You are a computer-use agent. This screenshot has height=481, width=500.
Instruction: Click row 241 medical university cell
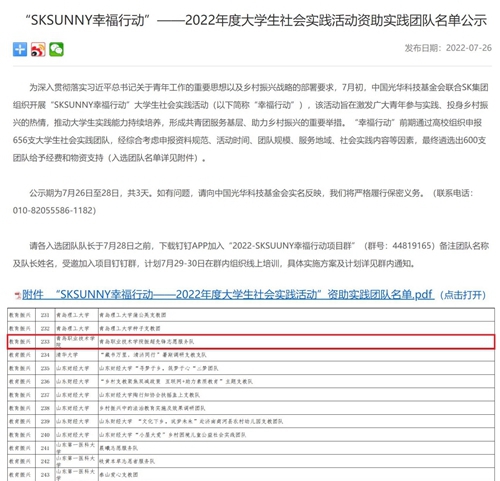[76, 448]
